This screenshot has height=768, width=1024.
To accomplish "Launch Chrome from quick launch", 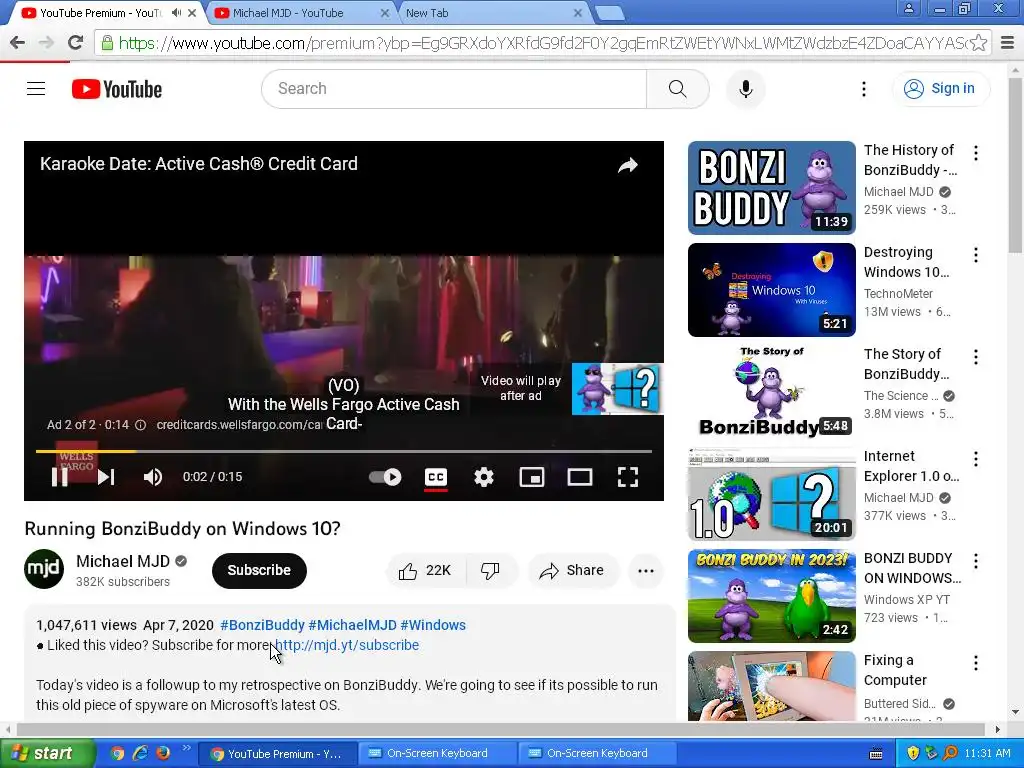I will (118, 753).
